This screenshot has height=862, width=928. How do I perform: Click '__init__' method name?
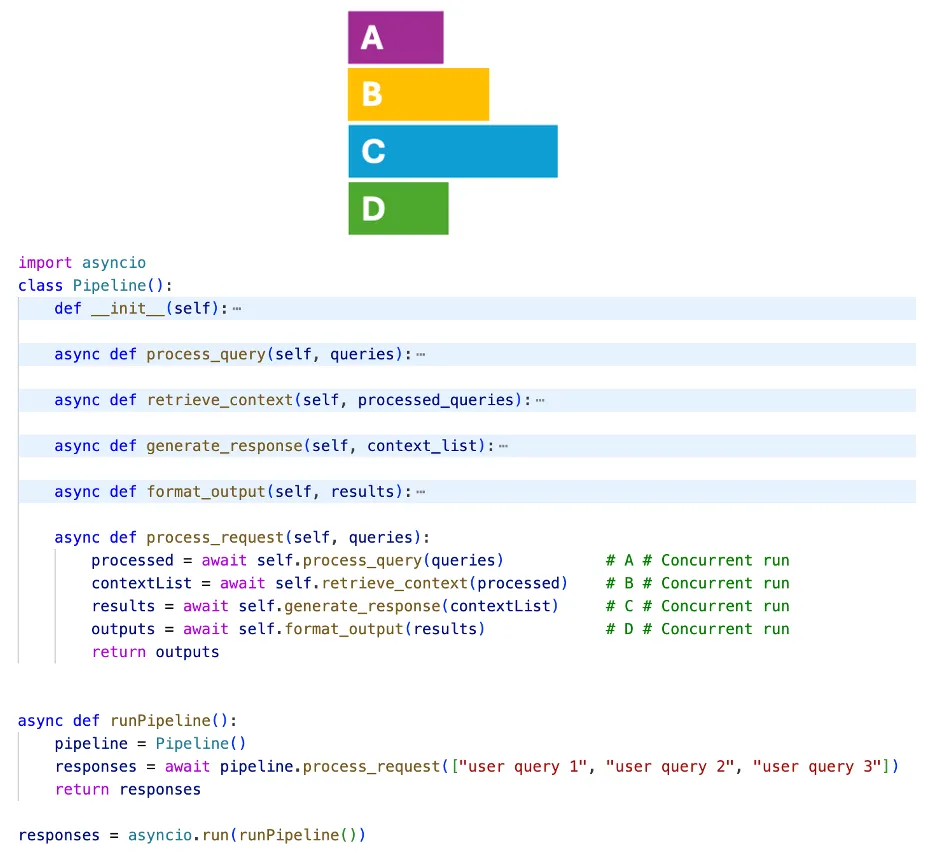[x=128, y=308]
